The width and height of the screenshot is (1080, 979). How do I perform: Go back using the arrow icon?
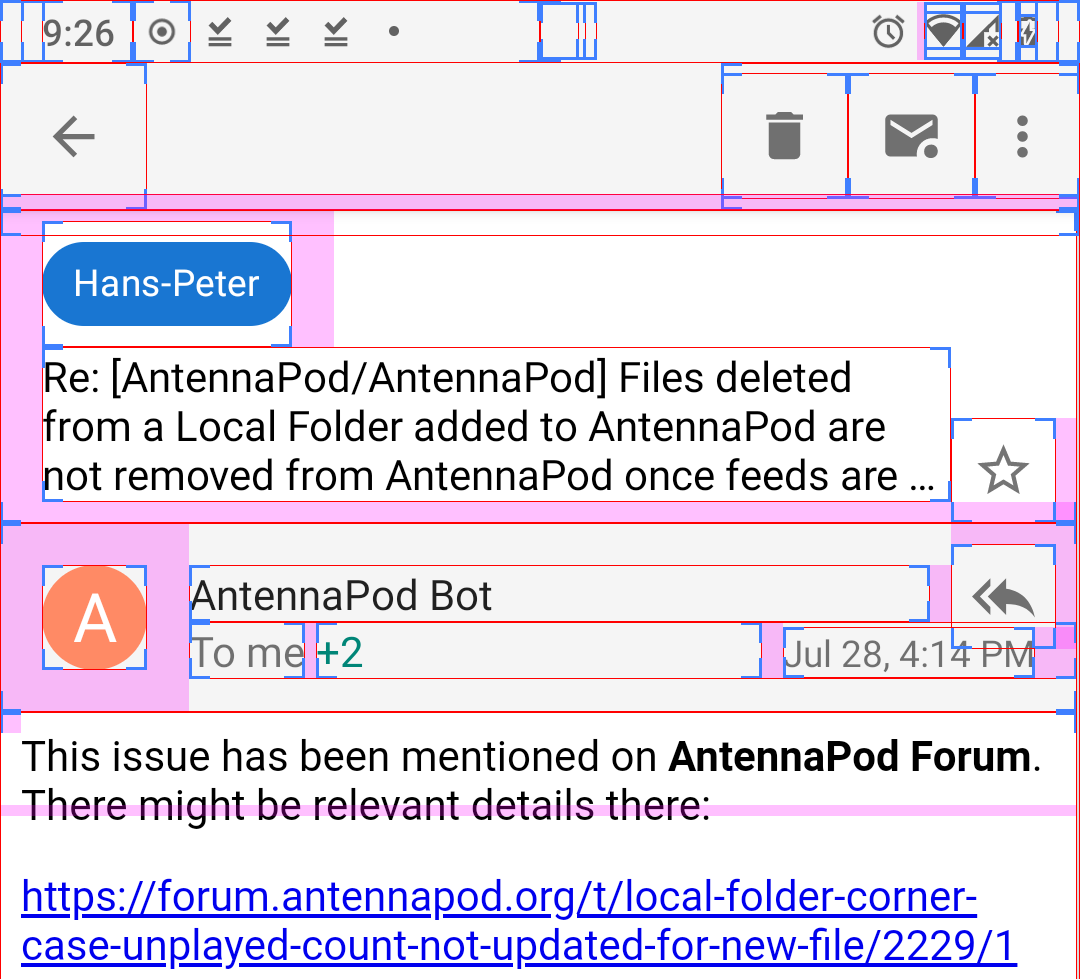pos(74,136)
